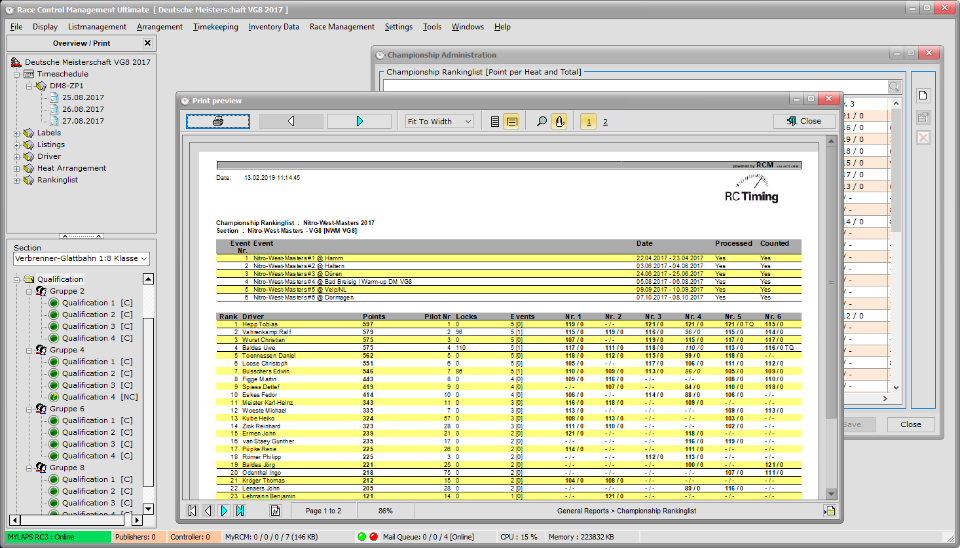Click the Championship ranking list vertical scrollbar
960x548 pixels.
tap(896, 245)
